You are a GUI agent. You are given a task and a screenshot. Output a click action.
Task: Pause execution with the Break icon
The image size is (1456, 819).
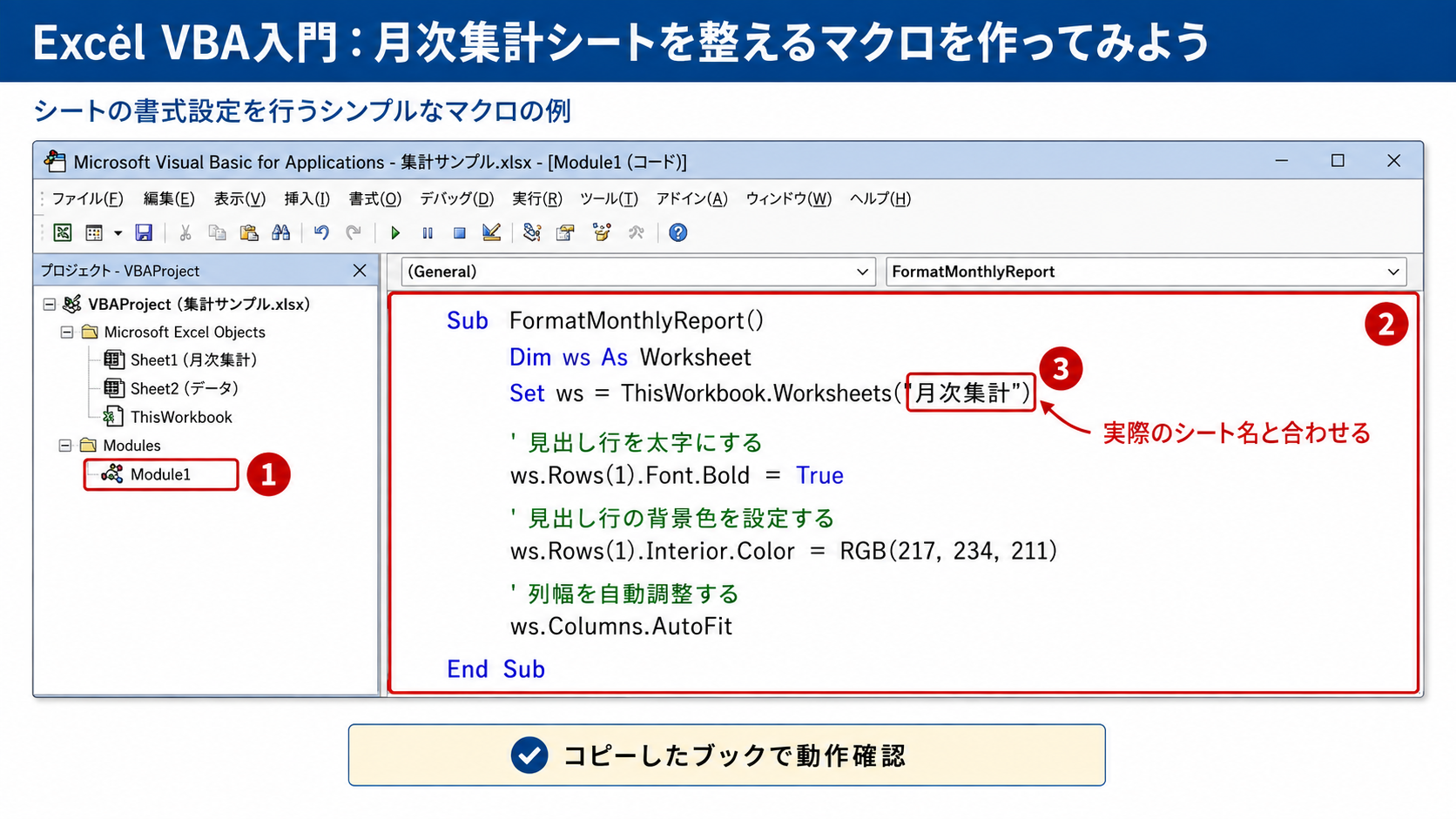pyautogui.click(x=428, y=232)
